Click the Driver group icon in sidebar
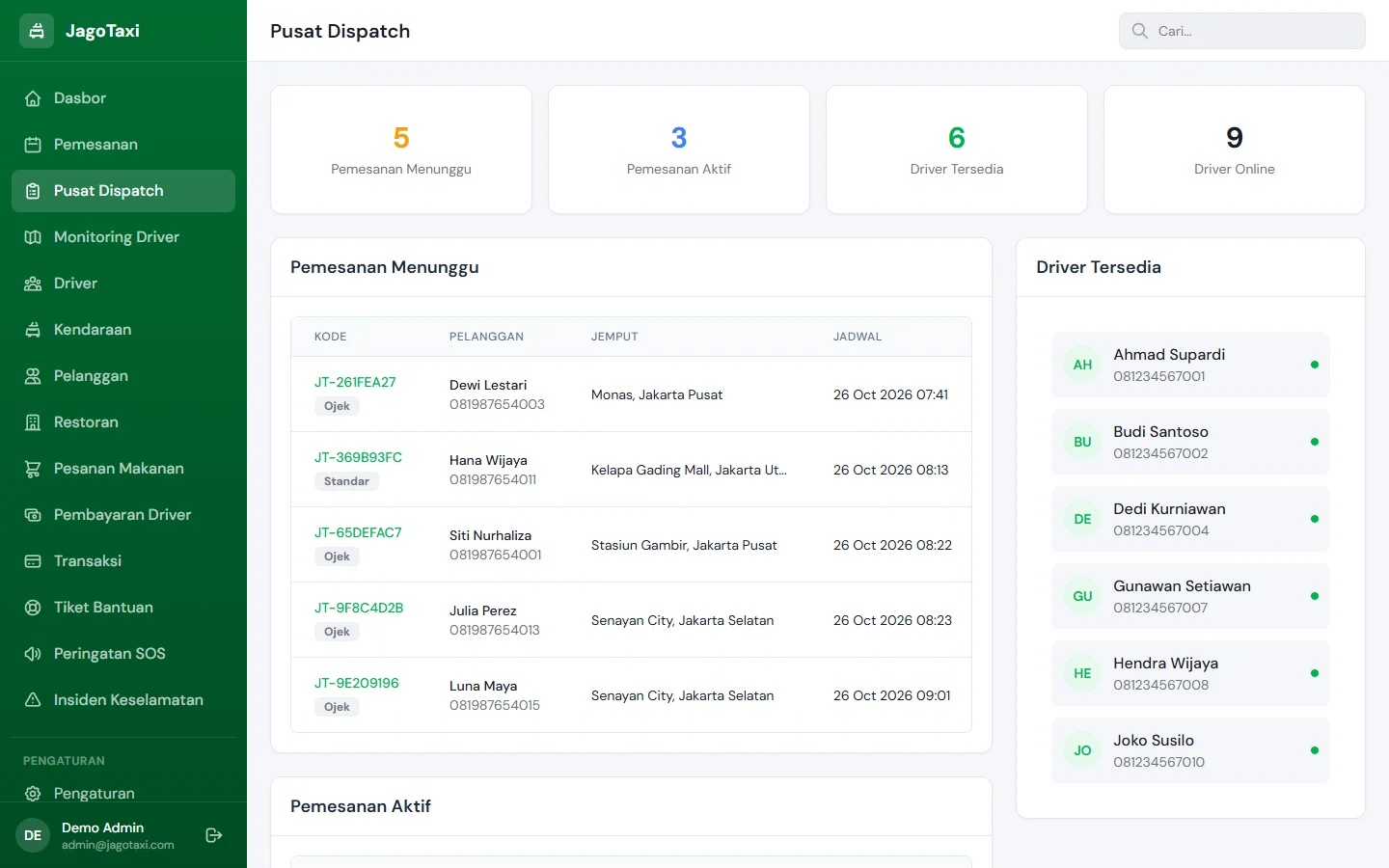1389x868 pixels. click(33, 284)
